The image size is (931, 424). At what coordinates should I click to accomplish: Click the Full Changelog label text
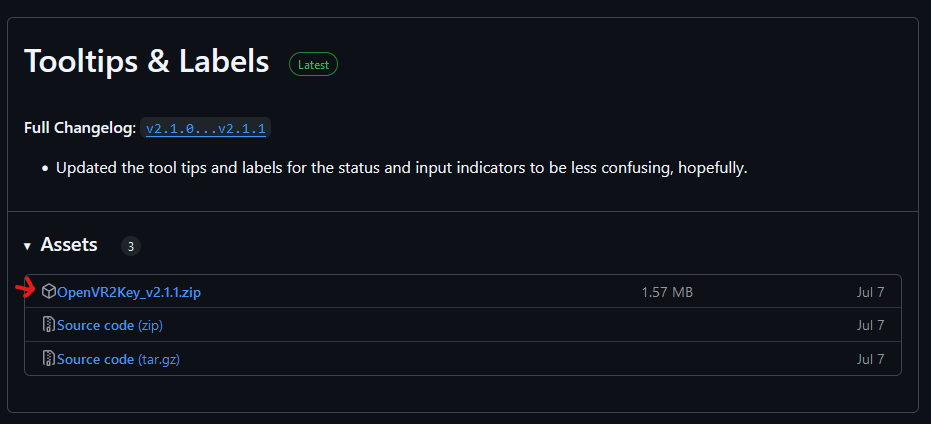[80, 129]
